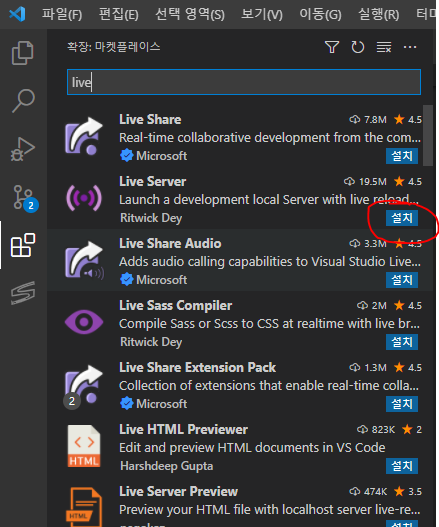Click Ritwick Dey publisher under Live Server

coord(151,218)
